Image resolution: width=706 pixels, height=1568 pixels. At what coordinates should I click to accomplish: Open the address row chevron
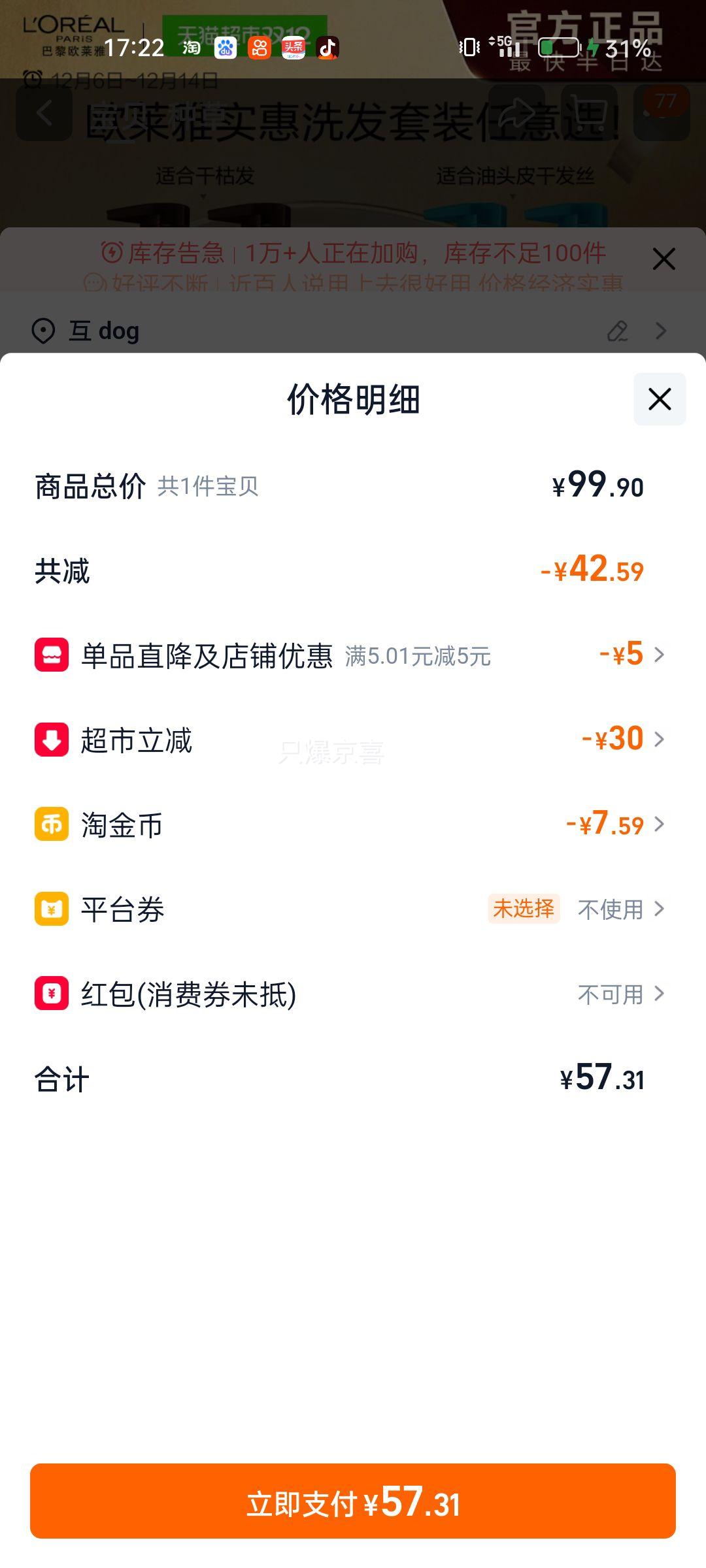tap(661, 331)
